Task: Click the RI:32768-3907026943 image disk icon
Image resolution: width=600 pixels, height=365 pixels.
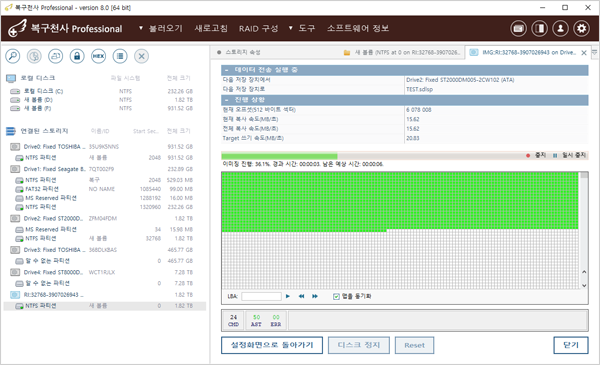Action: pos(15,295)
